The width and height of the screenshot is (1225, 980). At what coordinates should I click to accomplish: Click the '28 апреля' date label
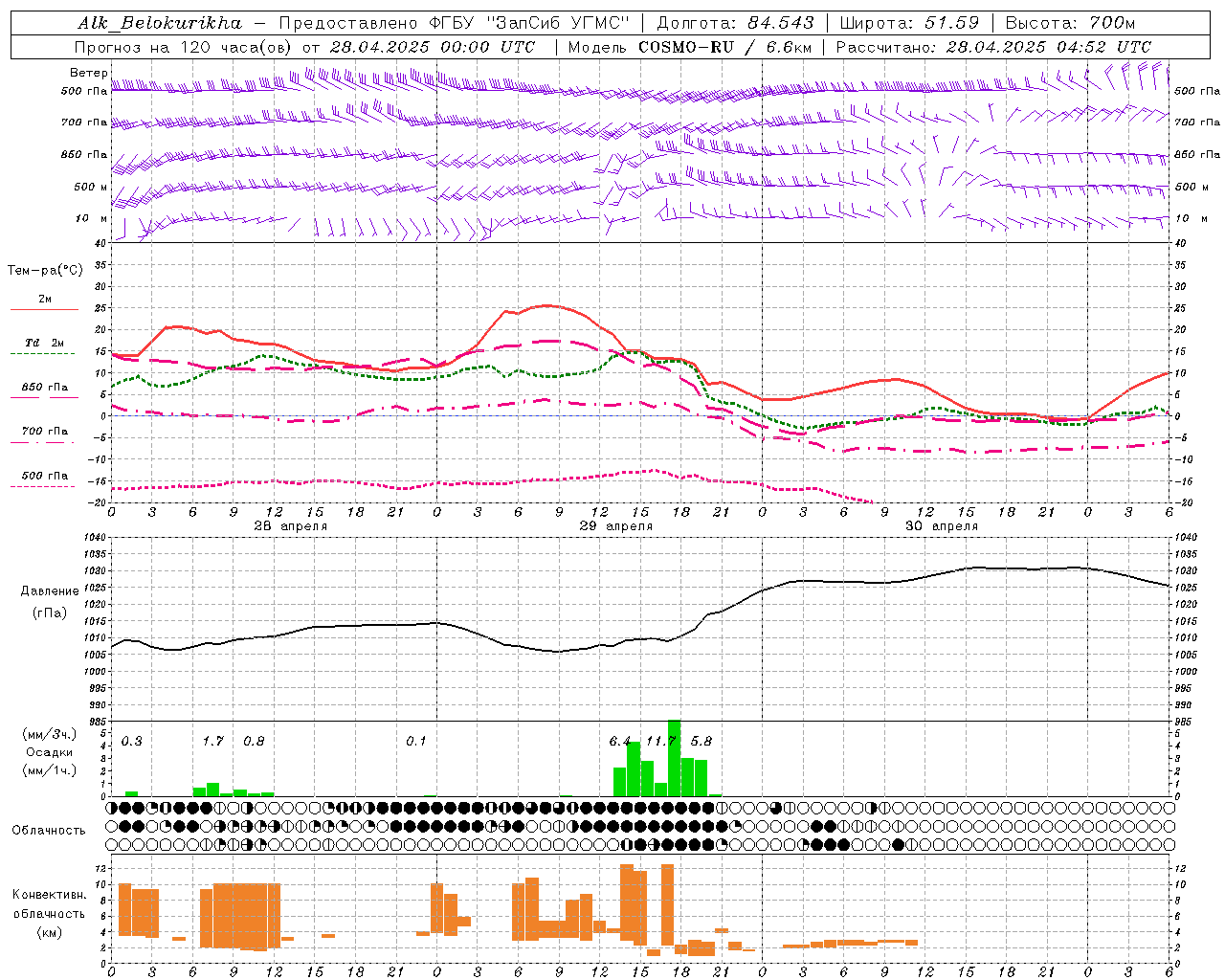290,526
